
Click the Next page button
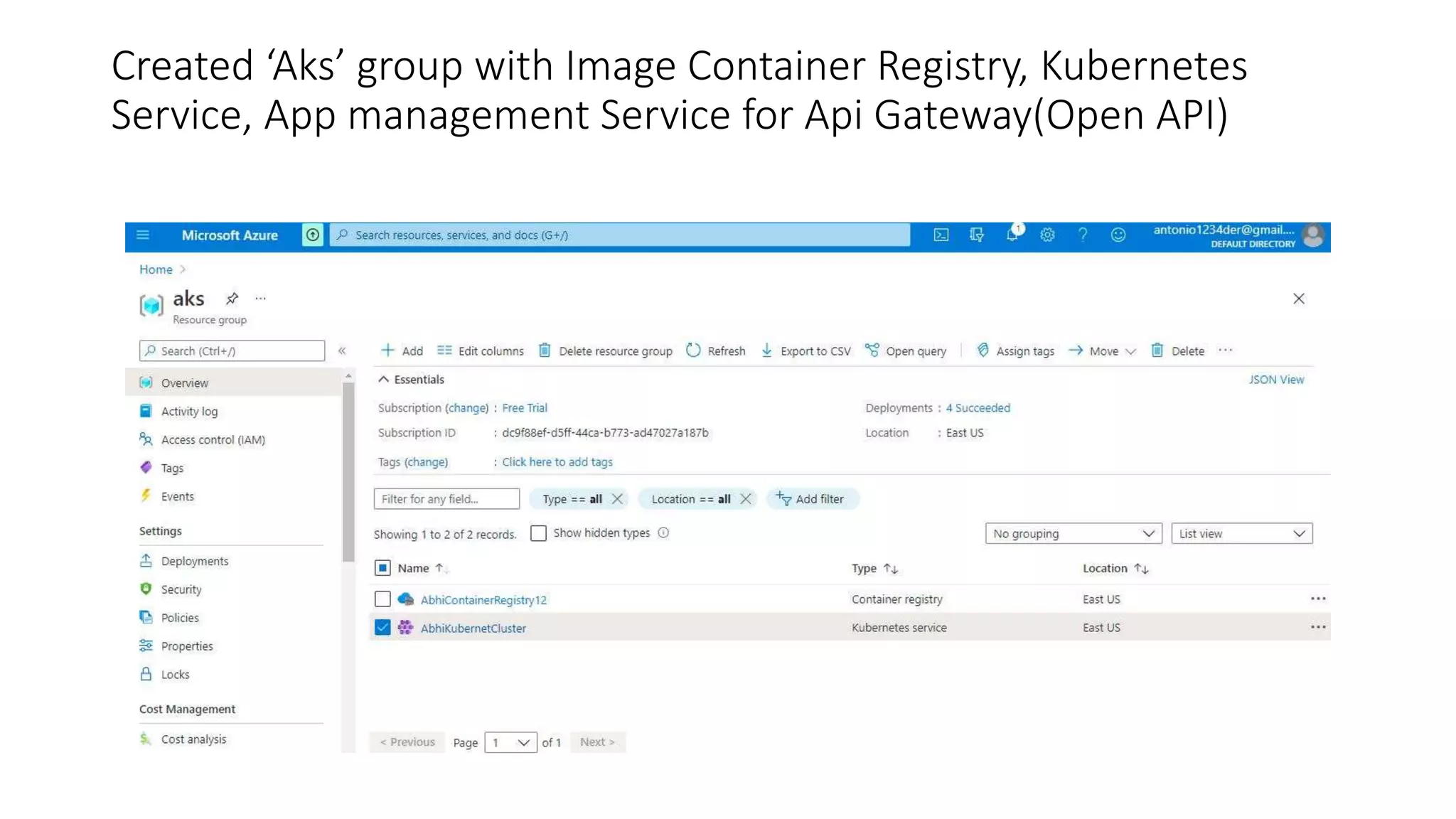597,742
